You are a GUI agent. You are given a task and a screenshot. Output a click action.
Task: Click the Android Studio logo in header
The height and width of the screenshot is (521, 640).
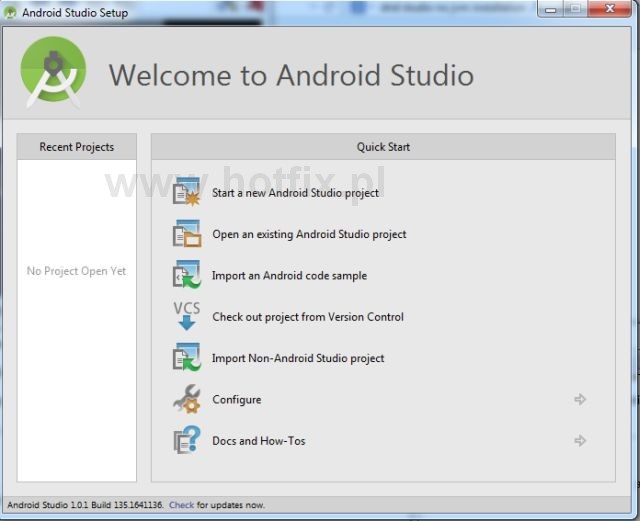coord(53,73)
